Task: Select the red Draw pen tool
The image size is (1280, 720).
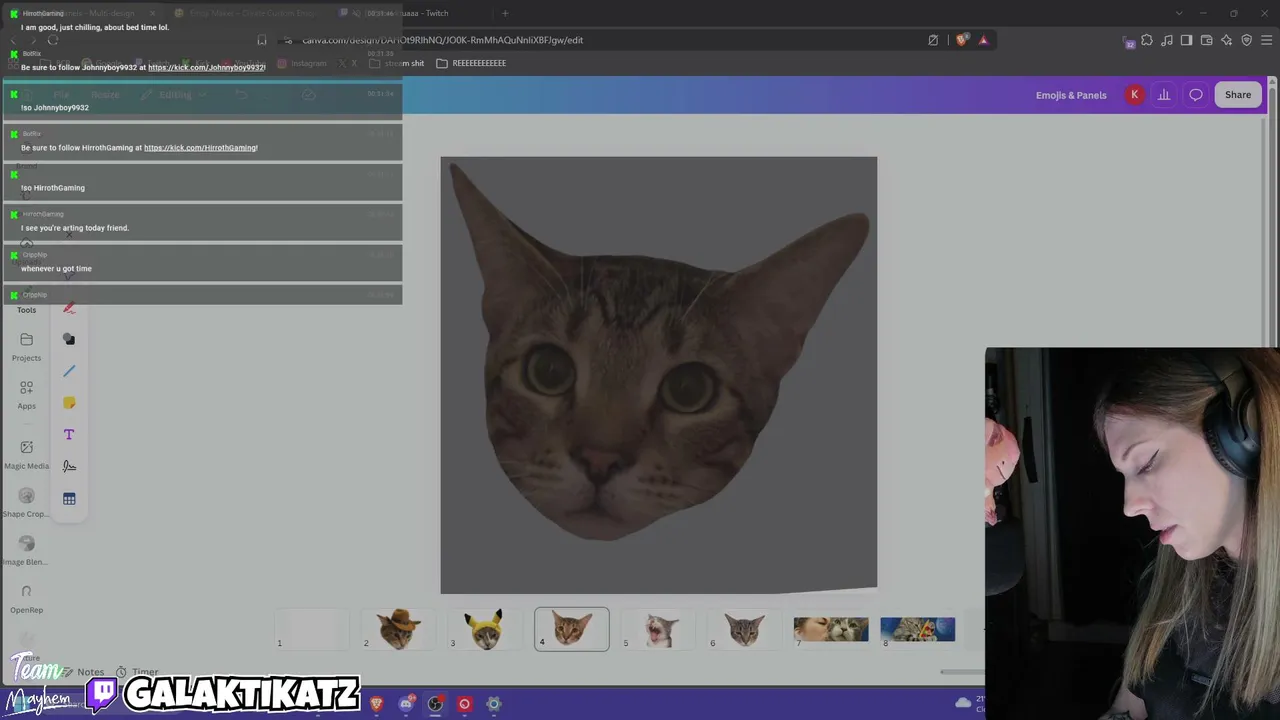Action: pyautogui.click(x=69, y=307)
